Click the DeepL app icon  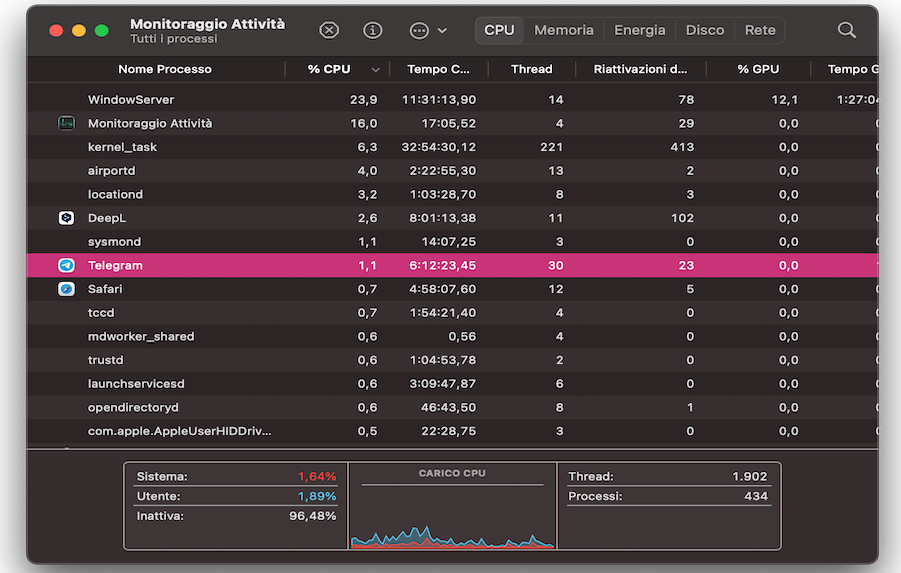66,218
